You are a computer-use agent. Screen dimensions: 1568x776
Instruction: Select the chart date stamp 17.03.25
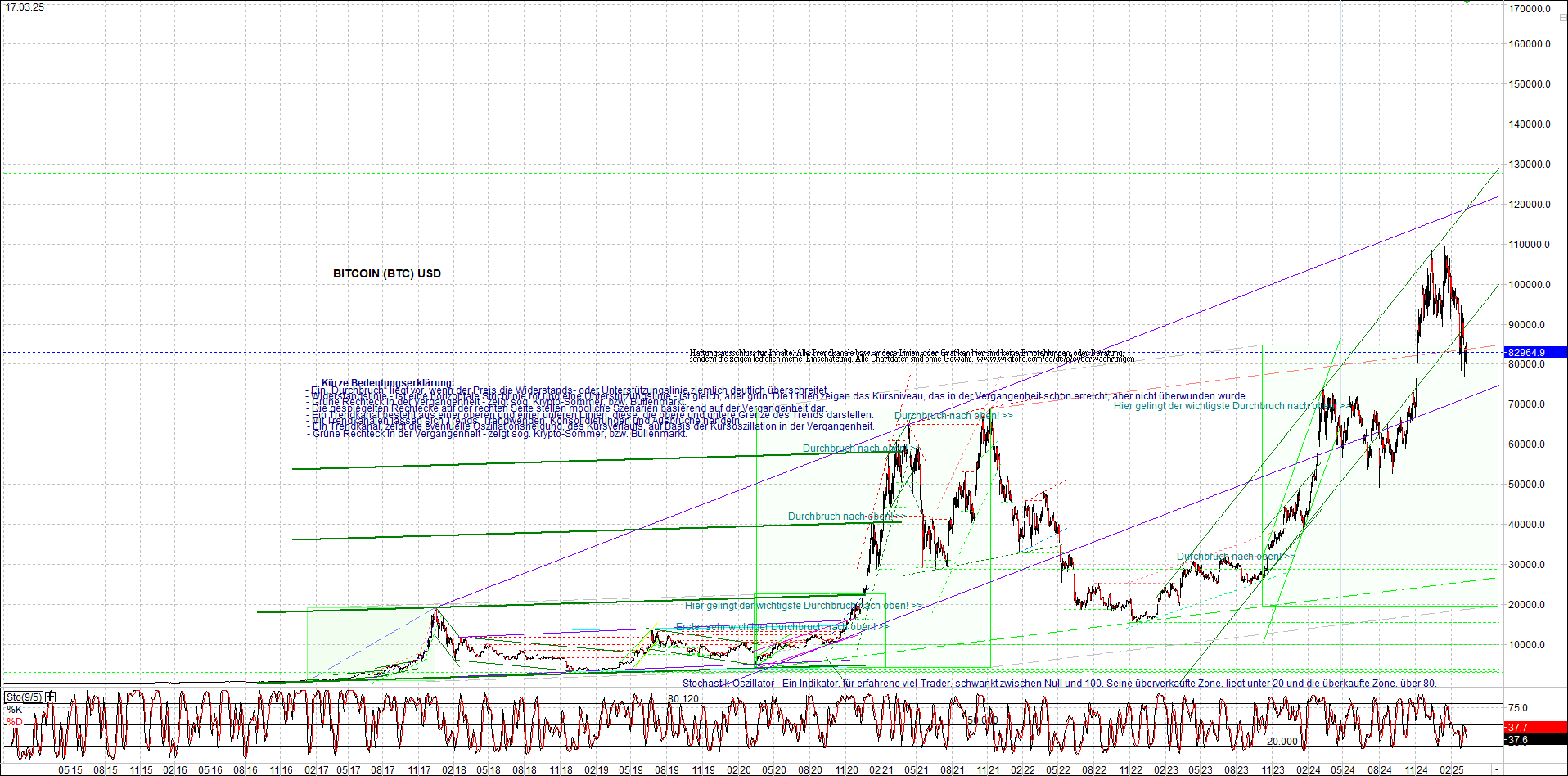click(25, 6)
